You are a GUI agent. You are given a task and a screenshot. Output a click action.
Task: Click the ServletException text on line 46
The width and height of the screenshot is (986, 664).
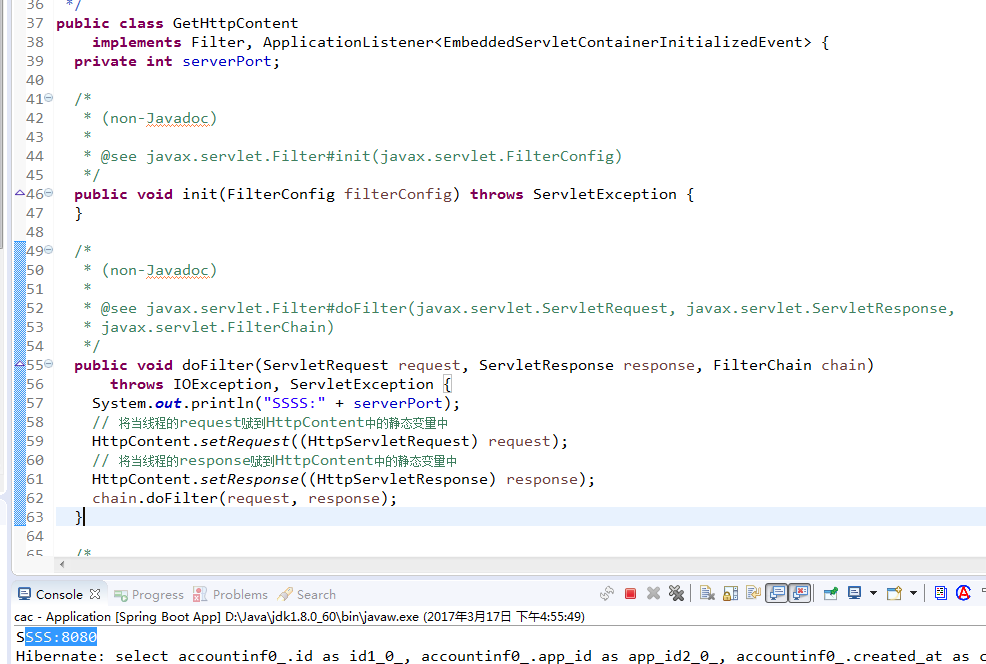coord(604,194)
